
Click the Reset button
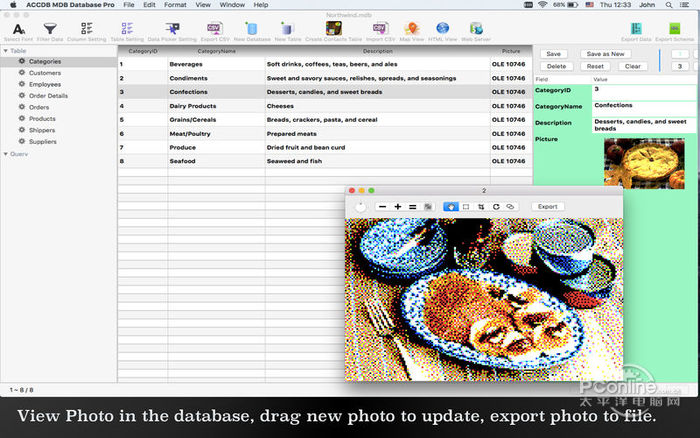click(x=595, y=67)
